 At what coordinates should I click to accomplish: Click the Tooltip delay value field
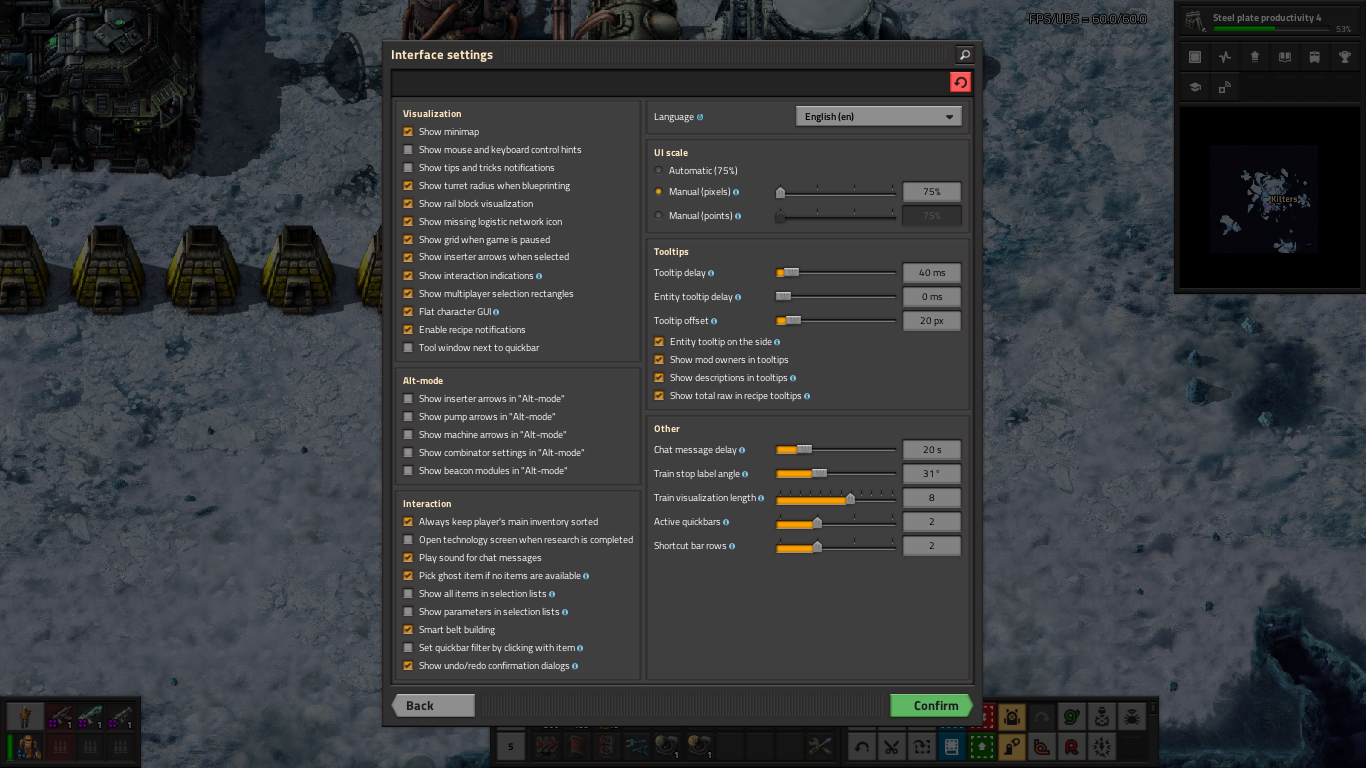pyautogui.click(x=931, y=273)
